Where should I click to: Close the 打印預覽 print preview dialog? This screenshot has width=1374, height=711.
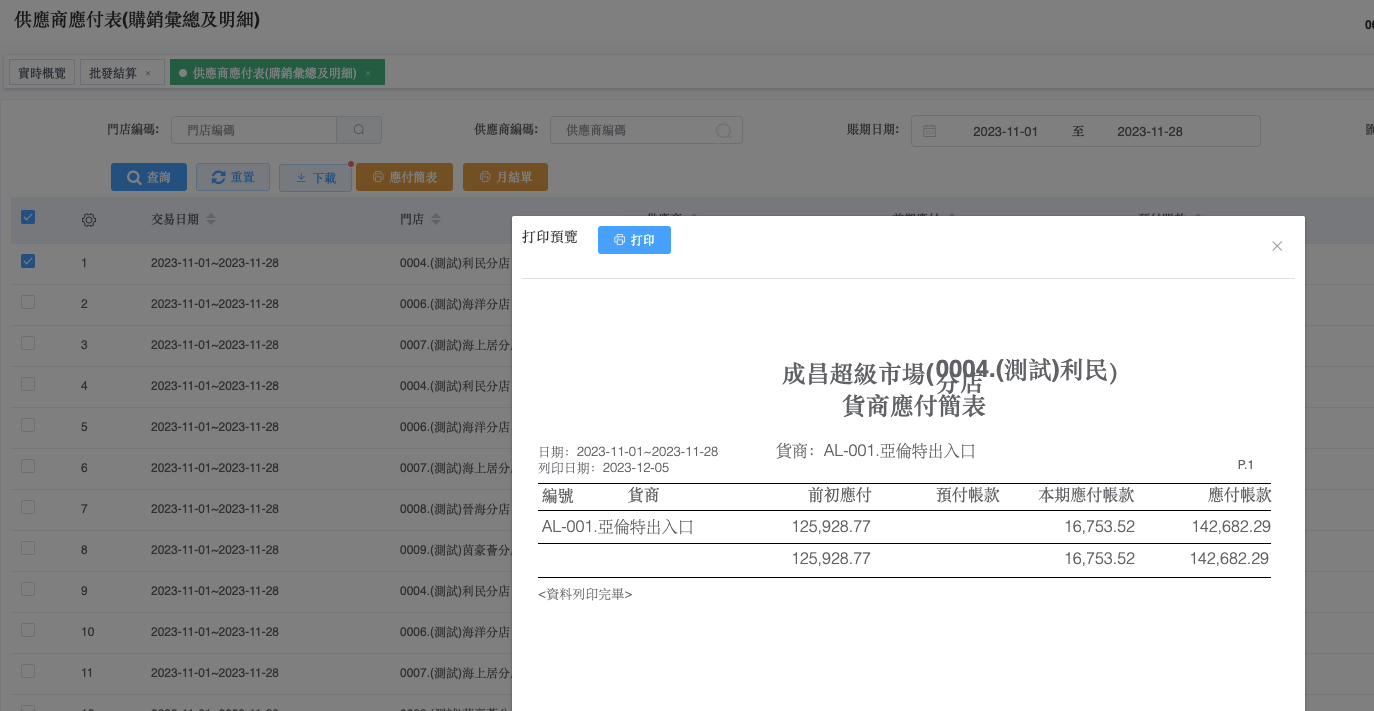pos(1277,246)
